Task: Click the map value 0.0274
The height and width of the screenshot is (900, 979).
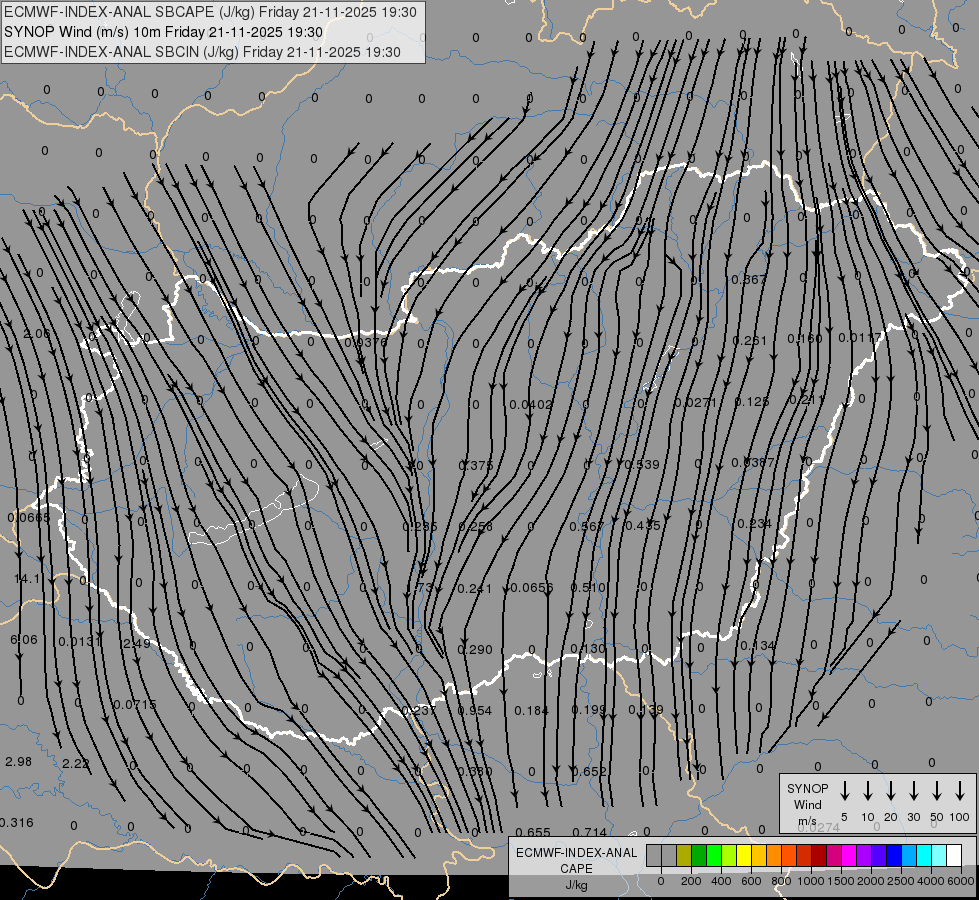Action: (x=819, y=828)
